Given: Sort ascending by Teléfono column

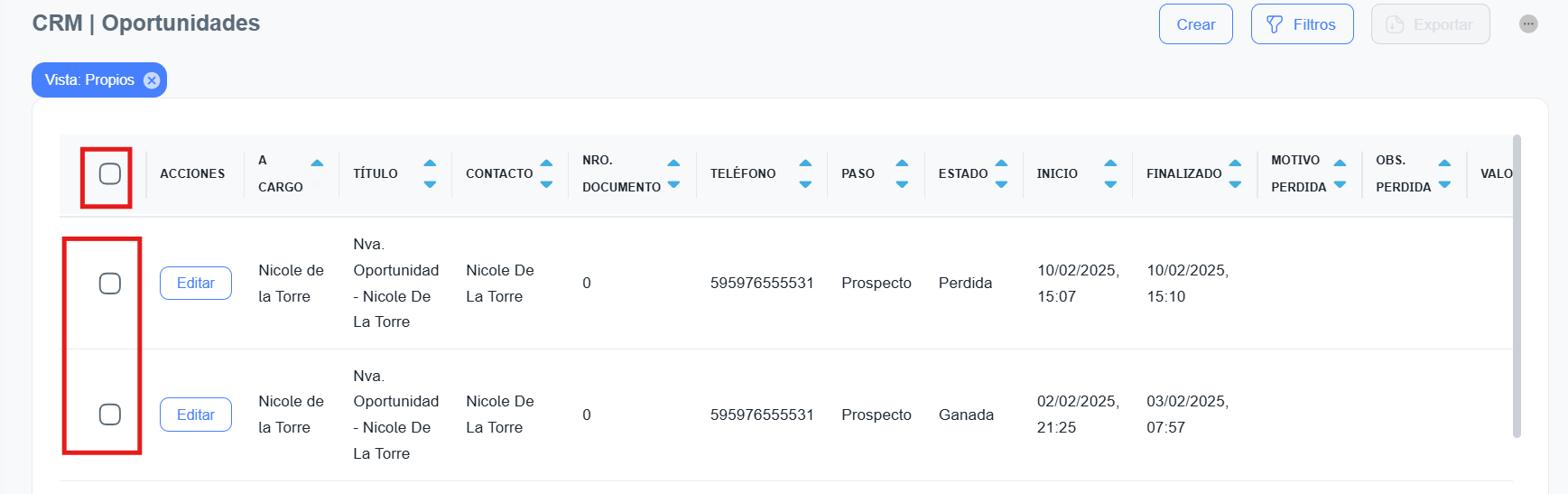Looking at the screenshot, I should coord(805,163).
